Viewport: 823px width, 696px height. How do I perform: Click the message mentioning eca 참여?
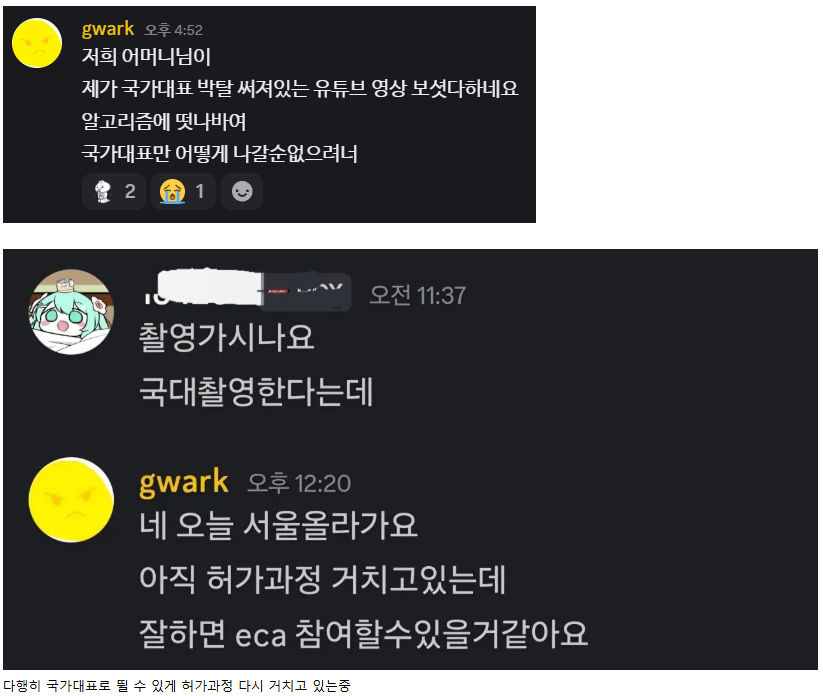click(x=363, y=634)
